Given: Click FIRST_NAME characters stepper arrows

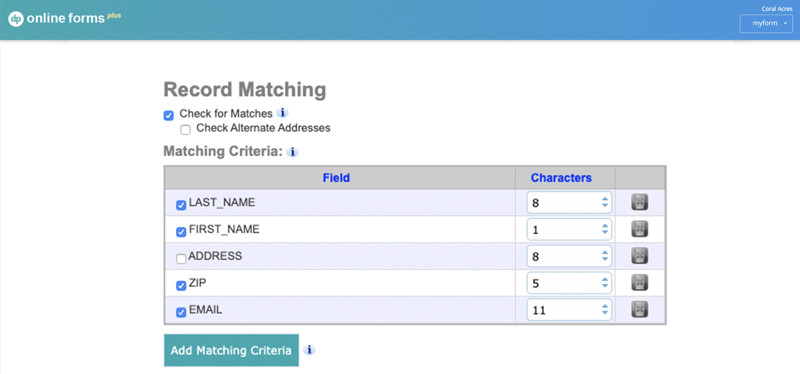Looking at the screenshot, I should [x=605, y=229].
